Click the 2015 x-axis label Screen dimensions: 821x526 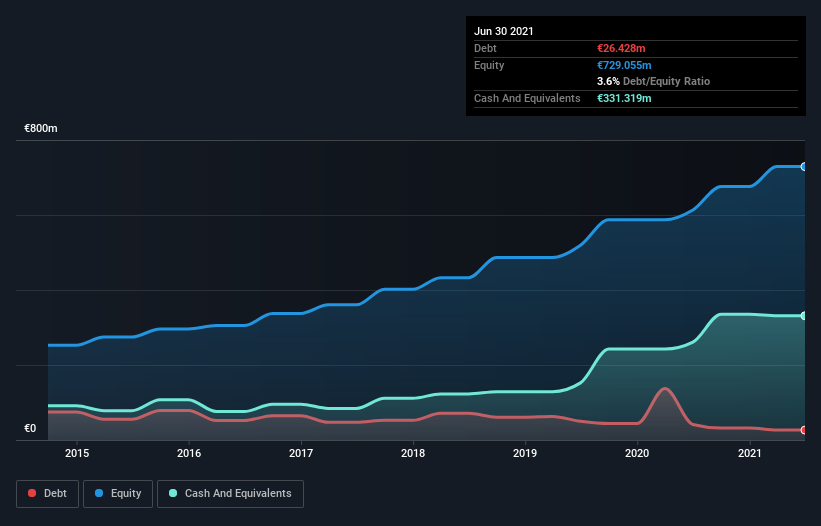click(77, 453)
